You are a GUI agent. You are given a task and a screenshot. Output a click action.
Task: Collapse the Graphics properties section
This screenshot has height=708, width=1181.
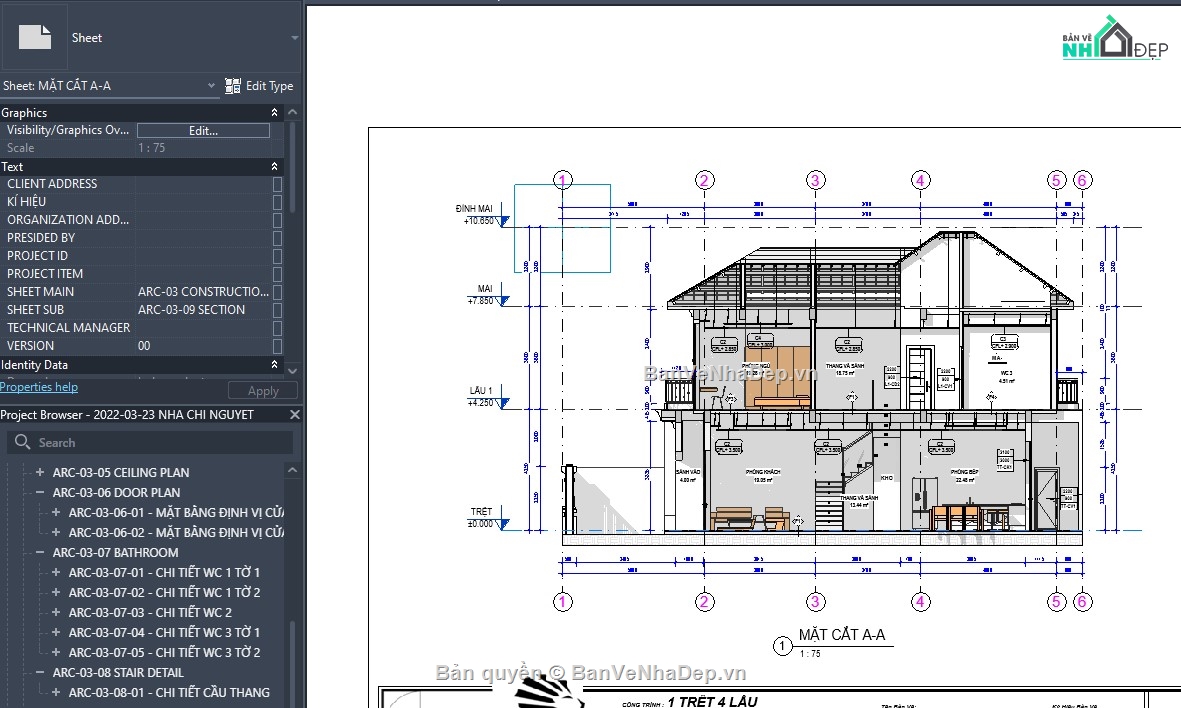click(x=274, y=112)
